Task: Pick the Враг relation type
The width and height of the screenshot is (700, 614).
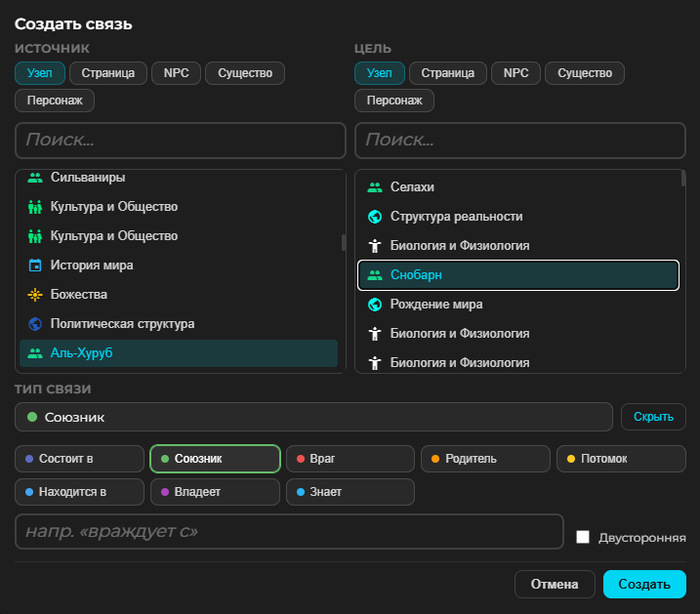Action: pyautogui.click(x=350, y=459)
